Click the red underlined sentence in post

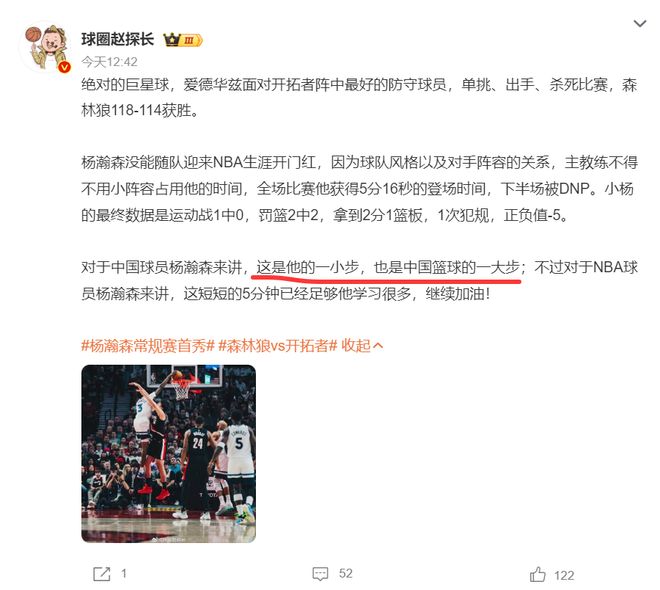coord(388,267)
